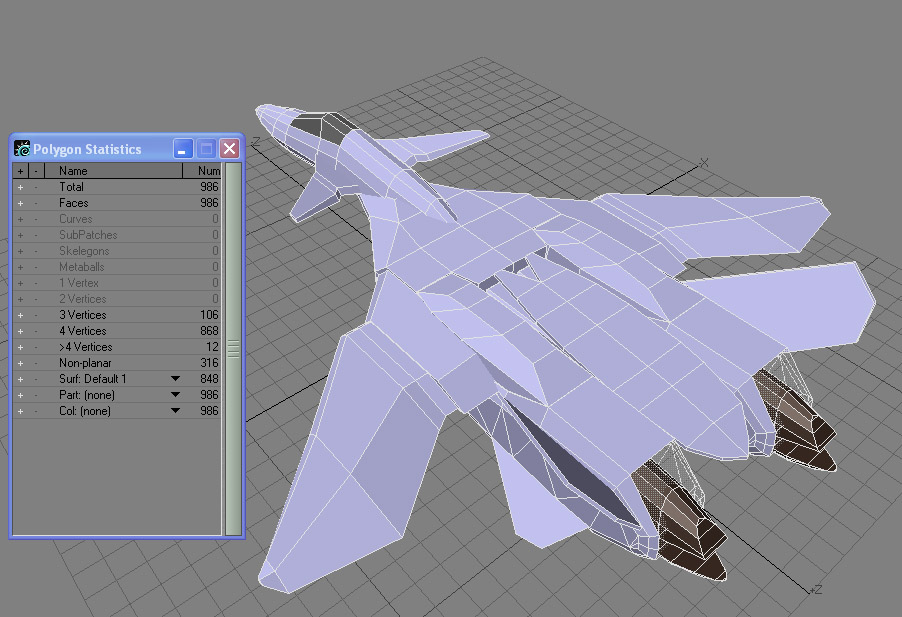The height and width of the screenshot is (617, 902).
Task: Open the Part: (none) dropdown arrow
Action: (175, 395)
